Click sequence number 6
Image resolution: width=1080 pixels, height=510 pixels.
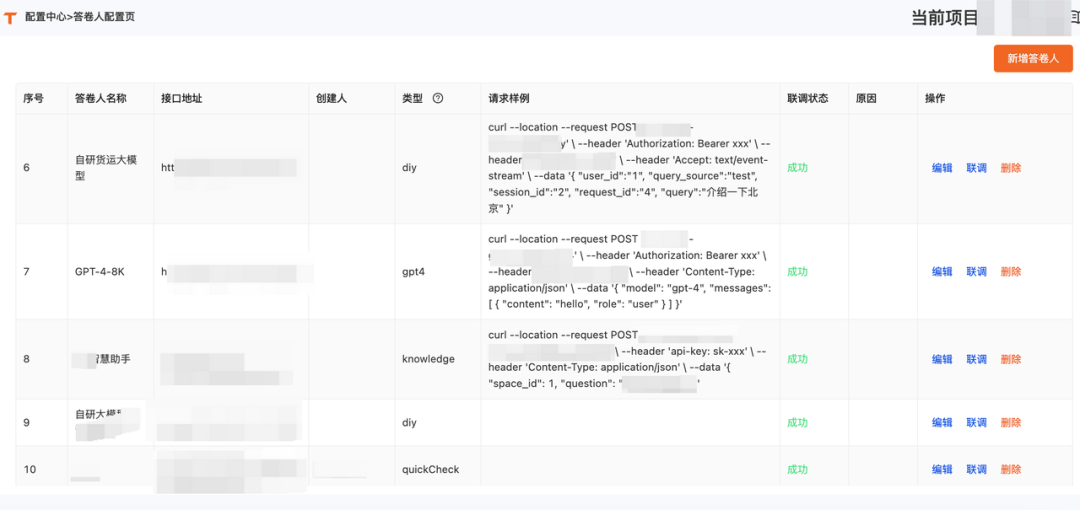pyautogui.click(x=26, y=168)
